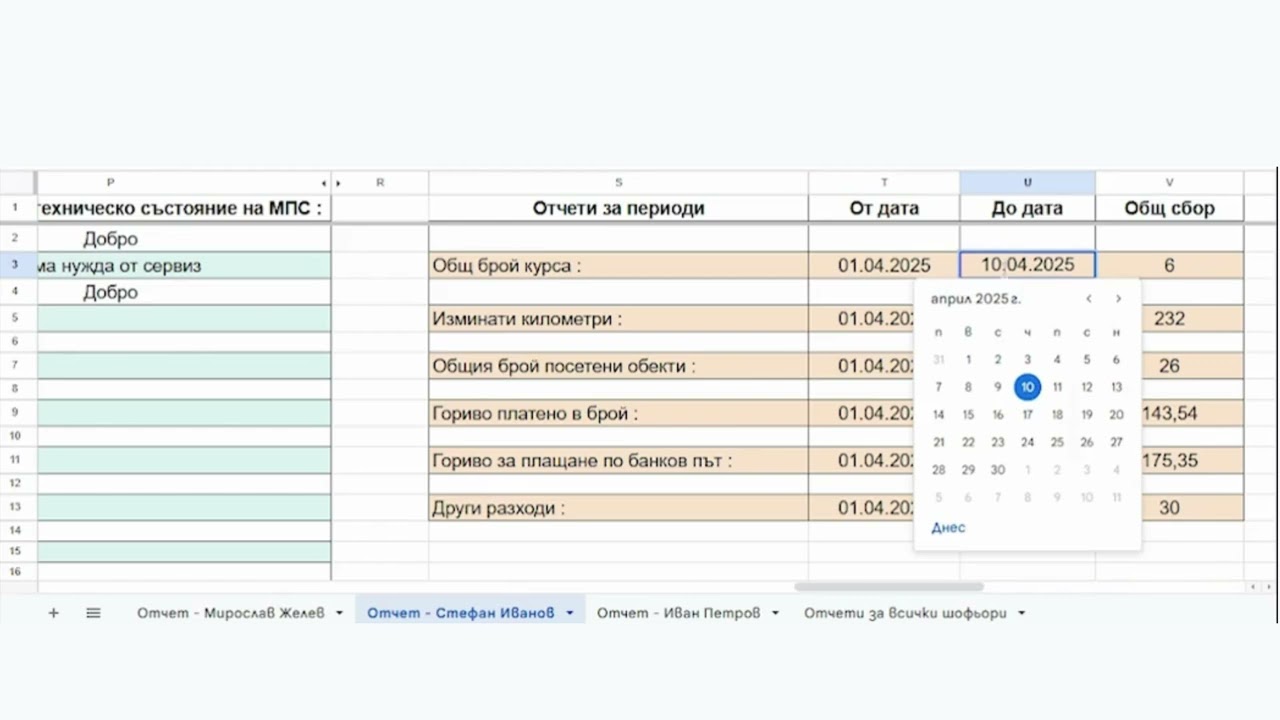Viewport: 1280px width, 720px height.
Task: Expand Отчети за всички шофьори tab menu
Action: 1021,613
